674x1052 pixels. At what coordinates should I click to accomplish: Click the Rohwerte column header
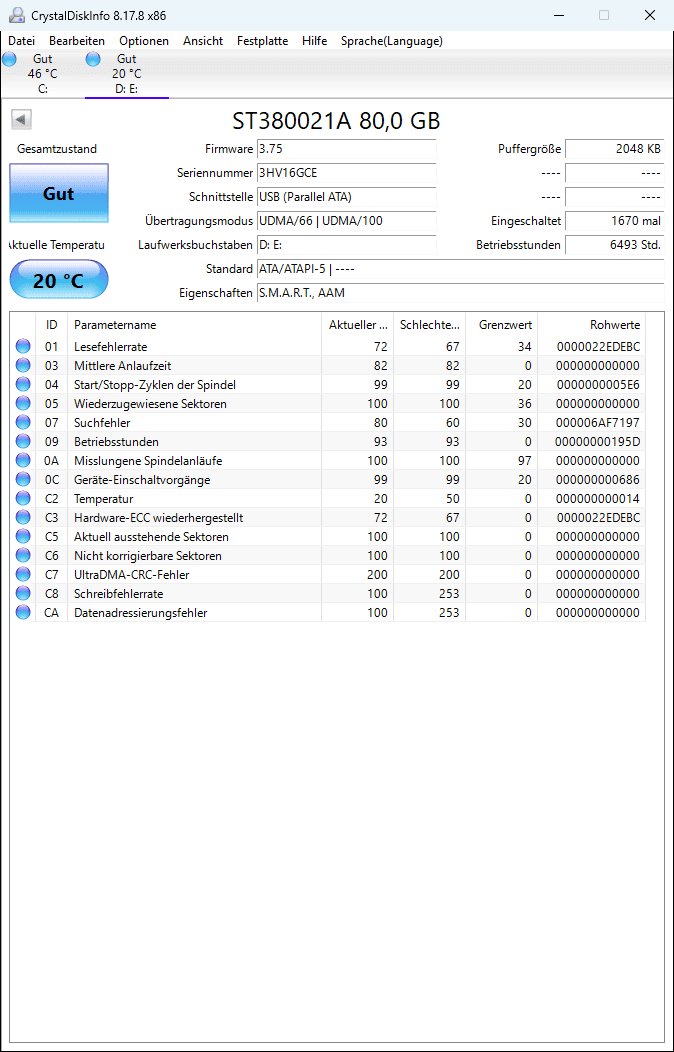click(592, 325)
